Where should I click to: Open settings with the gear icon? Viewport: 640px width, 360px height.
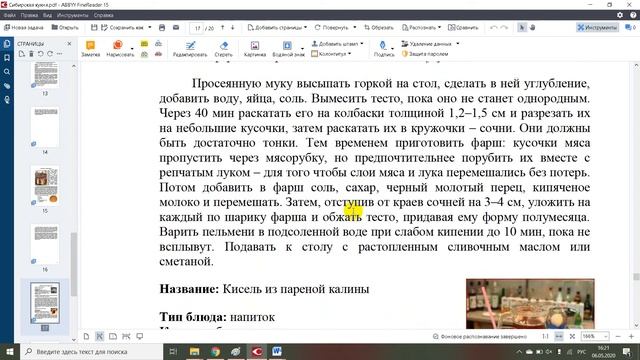coord(620,15)
